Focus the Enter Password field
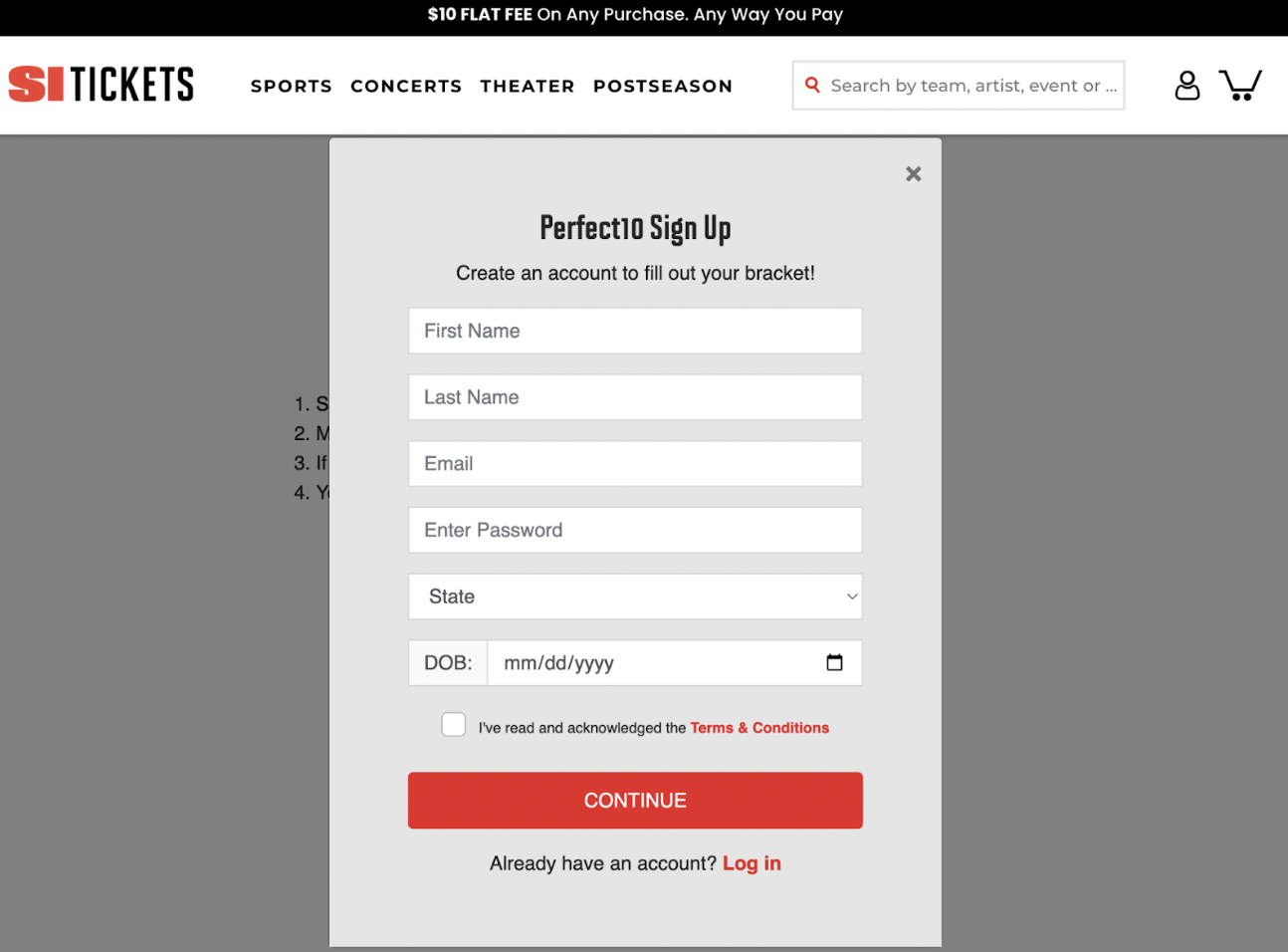 635,530
